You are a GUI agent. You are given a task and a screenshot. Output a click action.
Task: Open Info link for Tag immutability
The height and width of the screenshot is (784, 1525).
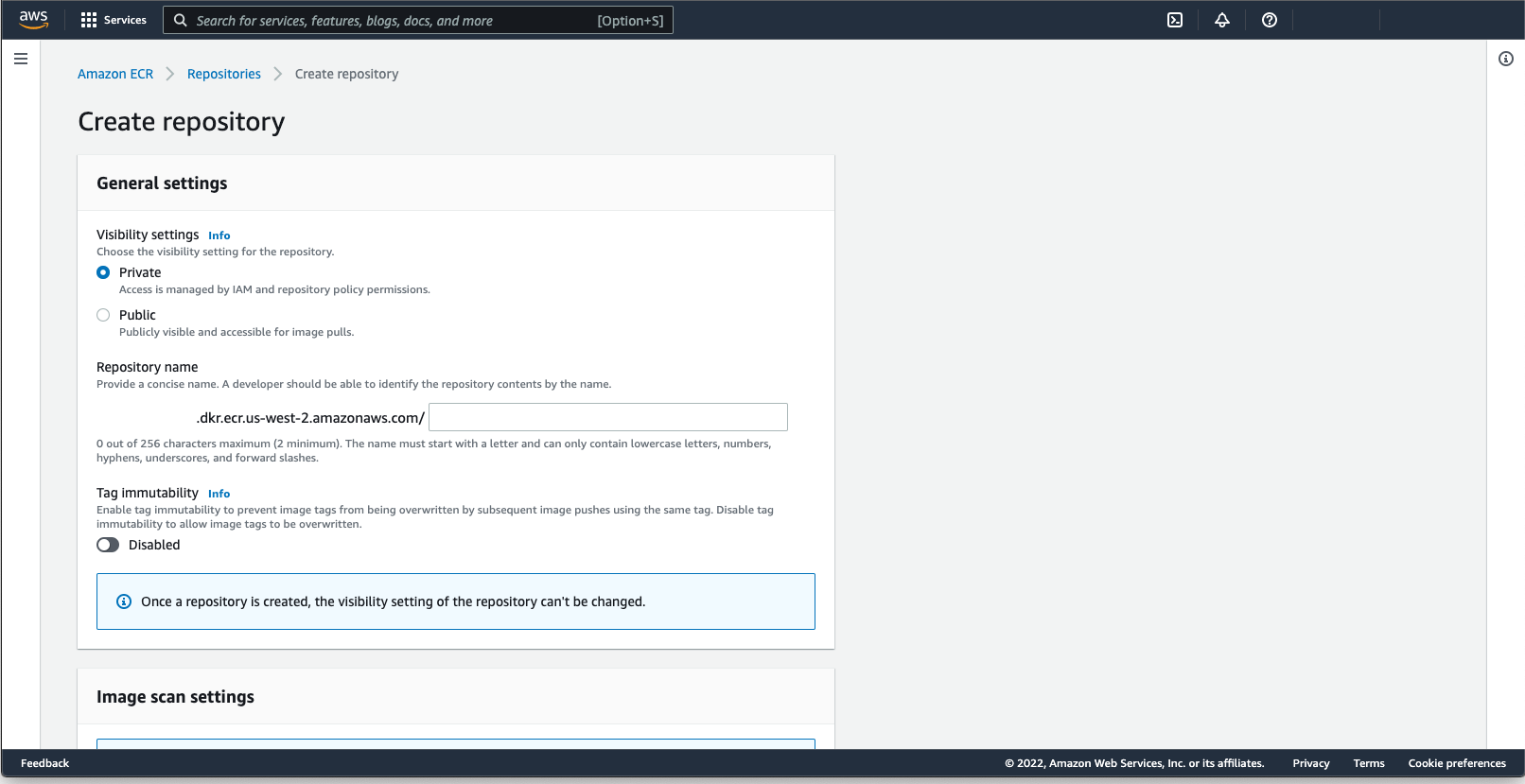point(219,494)
